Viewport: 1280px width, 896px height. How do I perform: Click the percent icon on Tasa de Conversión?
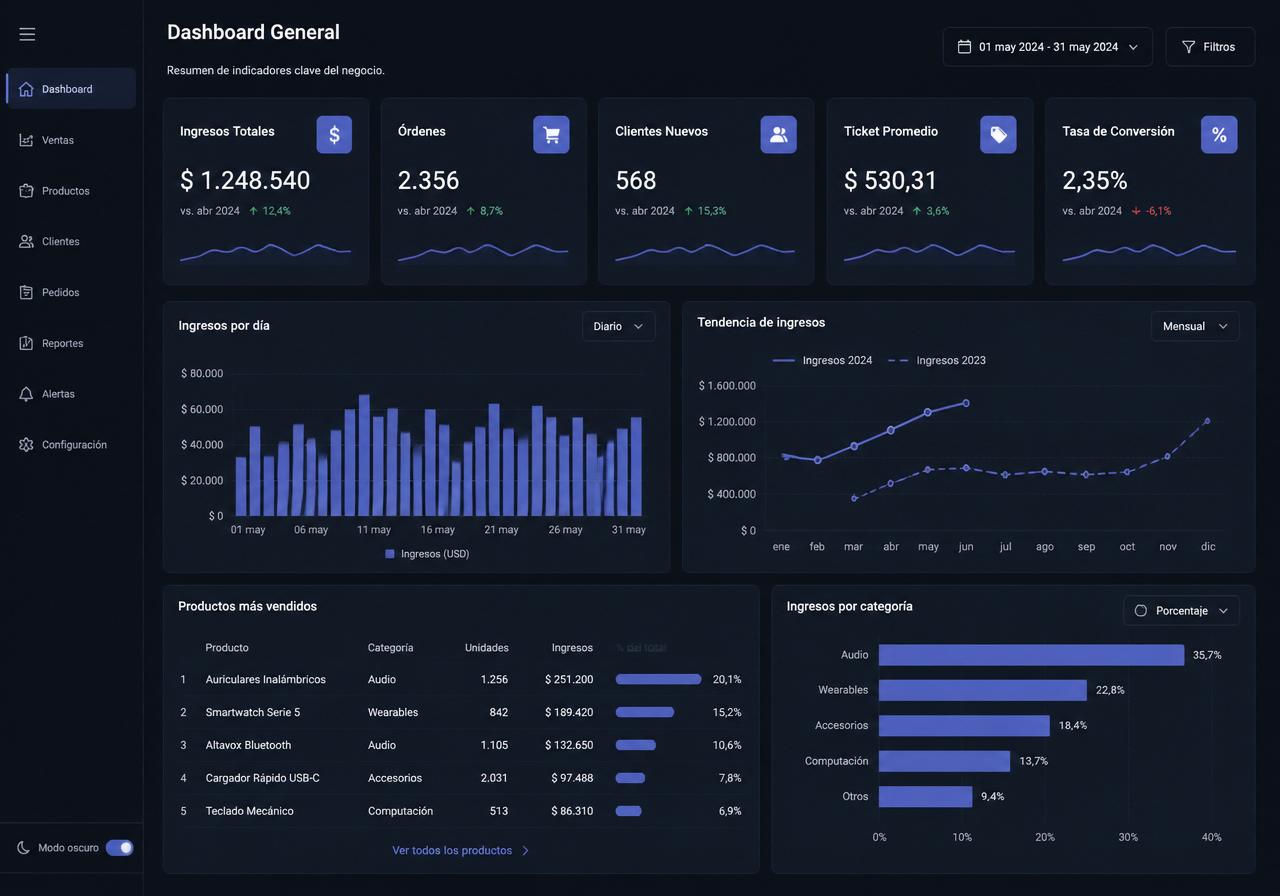1219,135
